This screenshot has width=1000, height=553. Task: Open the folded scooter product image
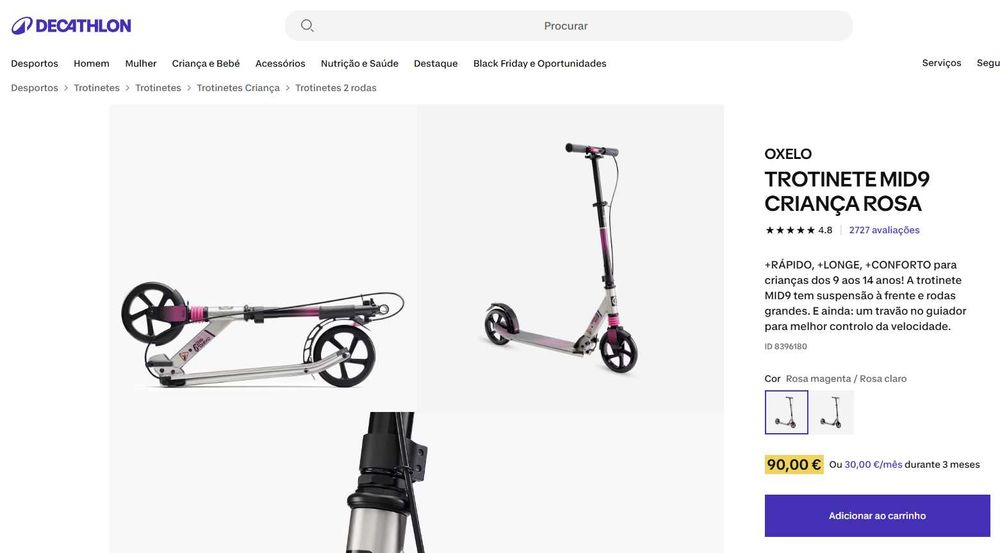tap(263, 258)
